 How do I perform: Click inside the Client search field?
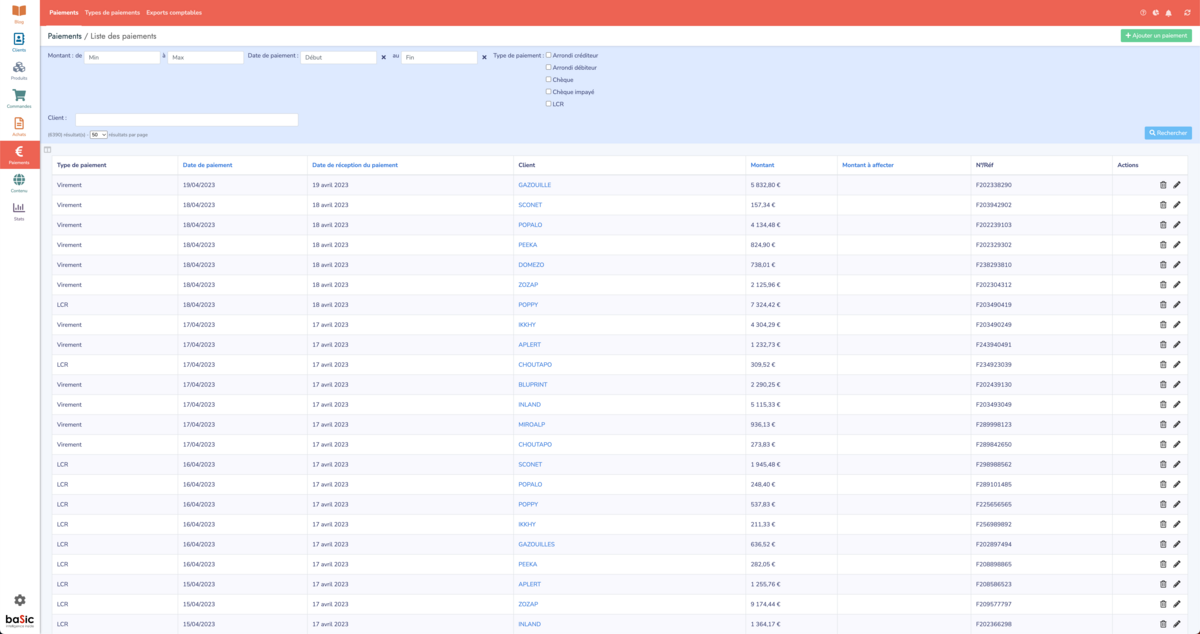[x=186, y=120]
